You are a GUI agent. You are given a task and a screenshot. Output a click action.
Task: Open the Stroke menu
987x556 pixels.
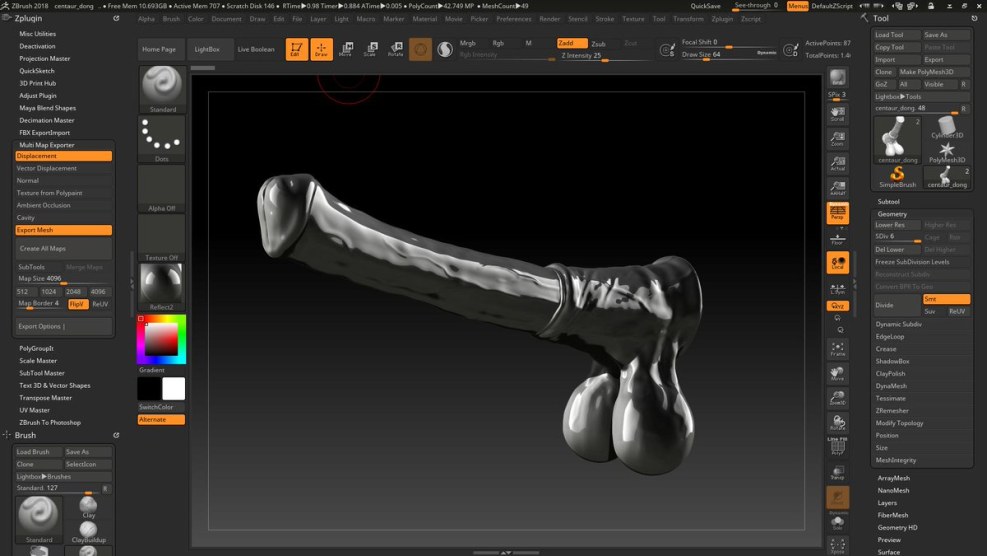pyautogui.click(x=605, y=19)
